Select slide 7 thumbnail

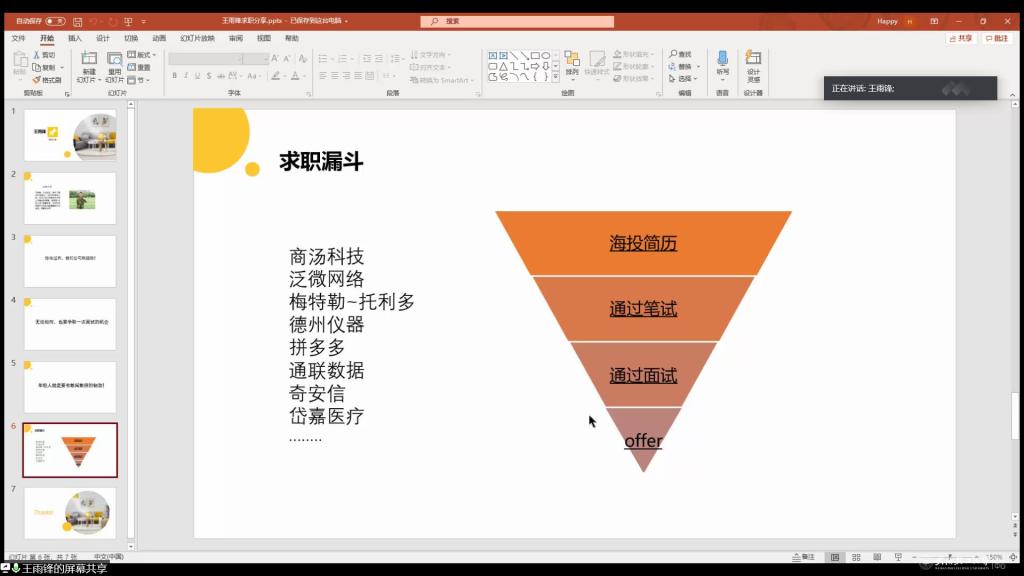[x=71, y=513]
